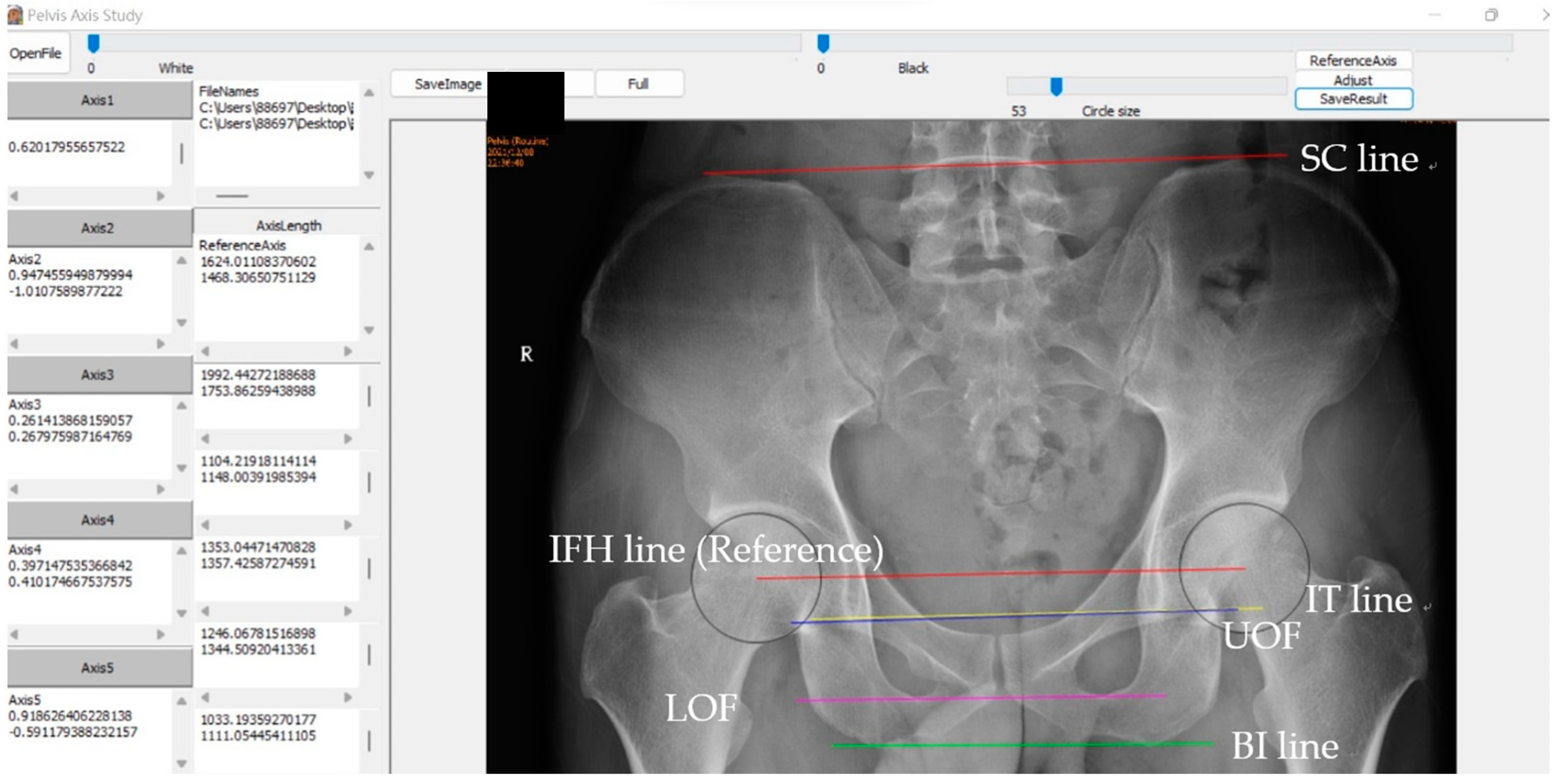Screen dimensions: 1560x784
Task: Click the White level slider handle
Action: pos(93,43)
